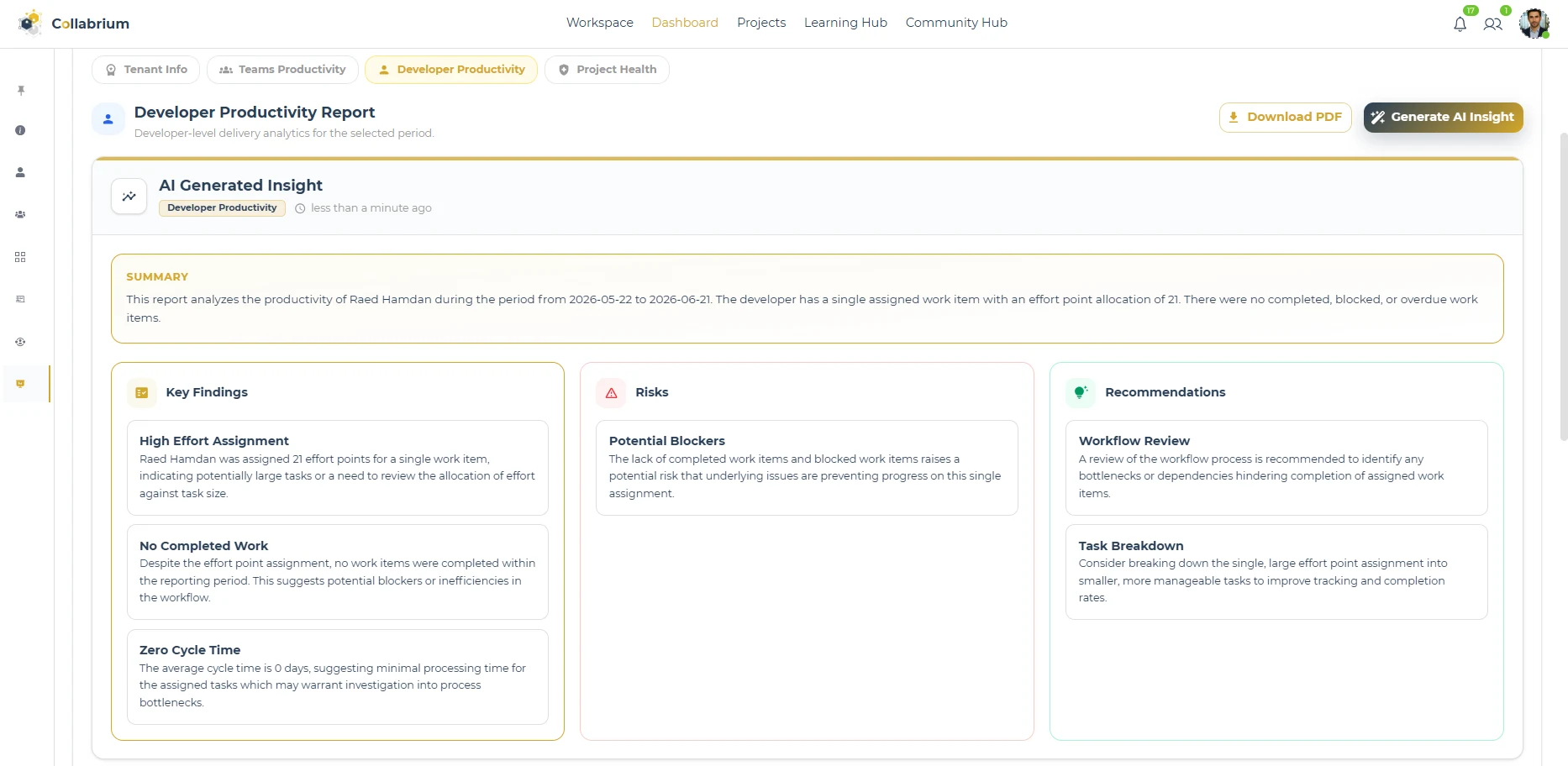Select the Developer Productivity tab
1568x766 pixels.
[x=451, y=70]
